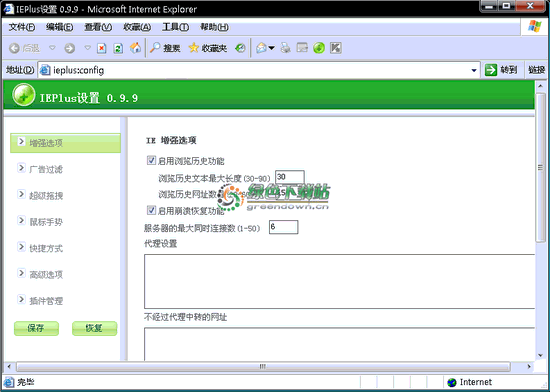Click the IEPlus green logo in header
This screenshot has width=550, height=392.
click(x=24, y=95)
